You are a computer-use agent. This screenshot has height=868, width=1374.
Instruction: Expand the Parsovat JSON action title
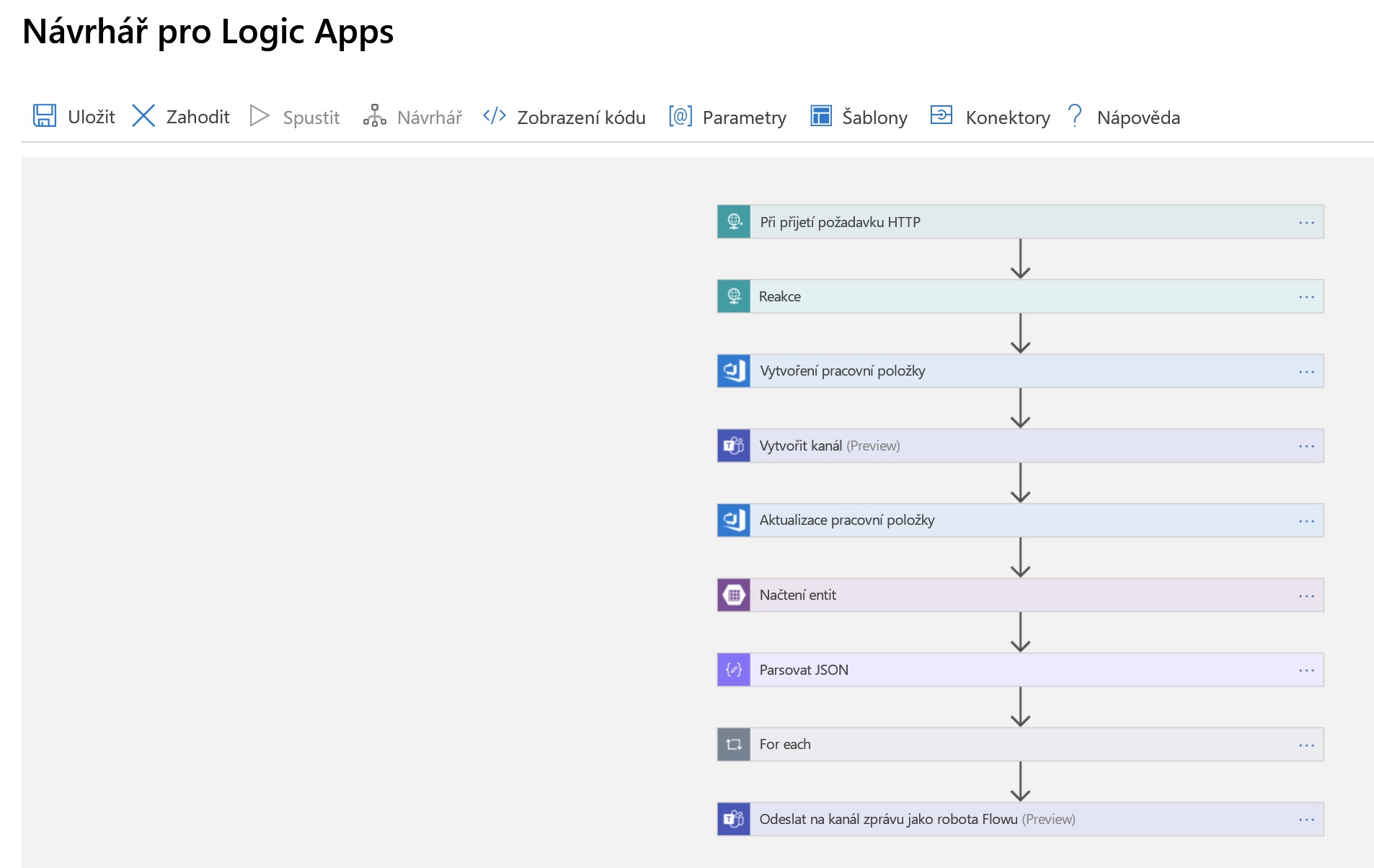803,670
